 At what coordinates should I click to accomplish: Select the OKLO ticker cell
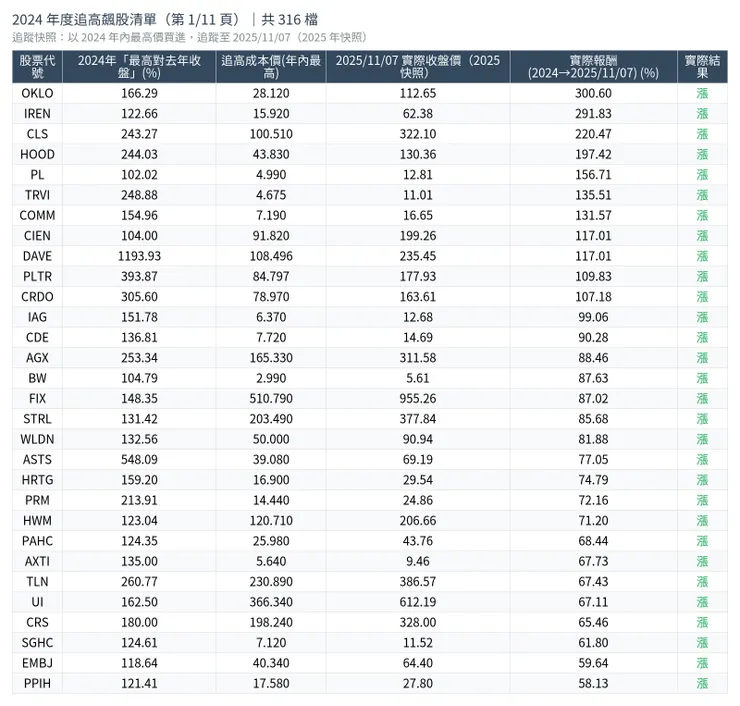[x=37, y=93]
